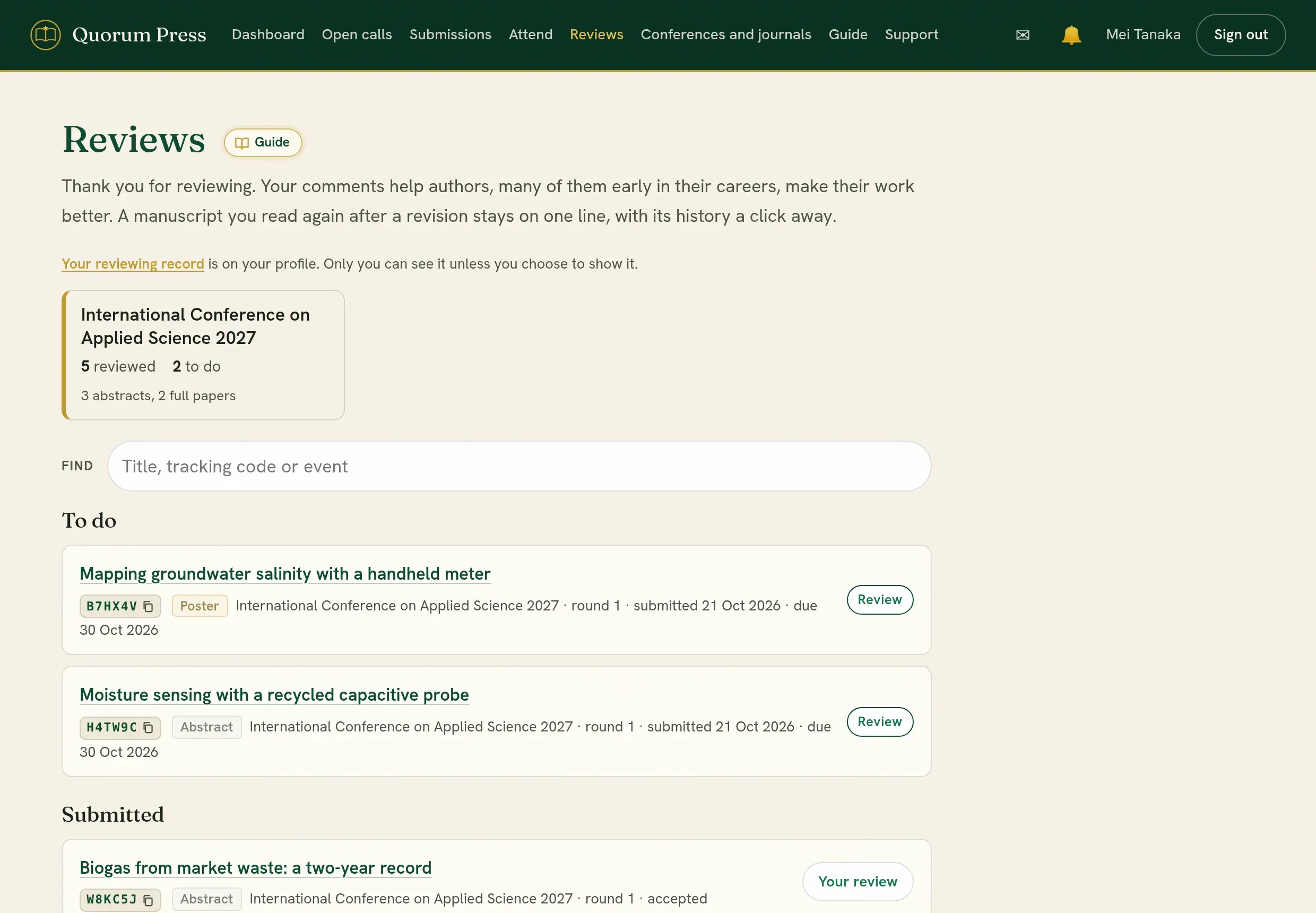Go to the Attend nav item
The width and height of the screenshot is (1316, 913).
click(531, 35)
